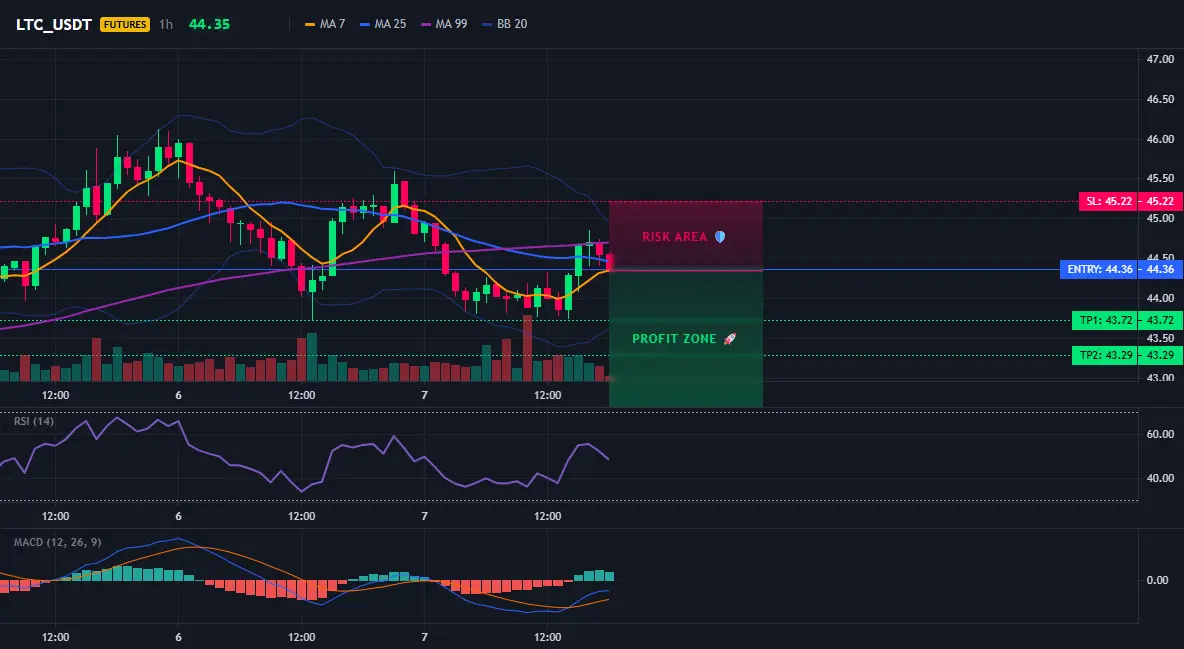Screen dimensions: 1184x649
Task: Toggle the MA 7 legend item
Action: (x=325, y=24)
